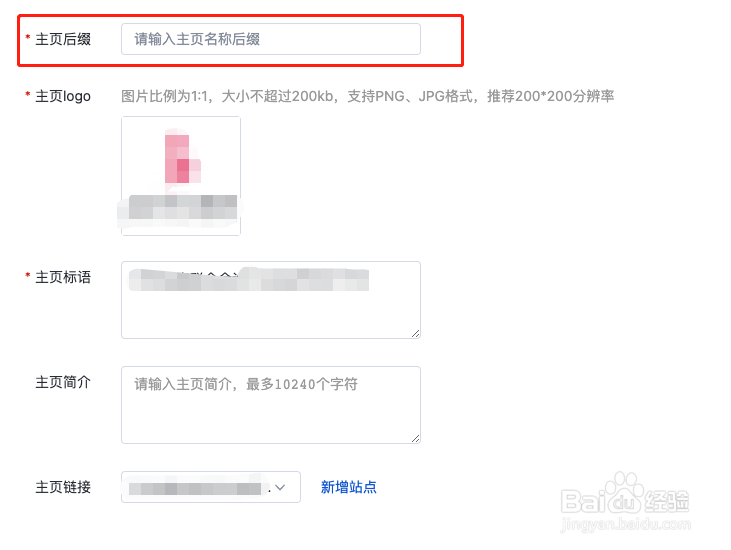Open the 主页链接 dropdown

tap(211, 487)
